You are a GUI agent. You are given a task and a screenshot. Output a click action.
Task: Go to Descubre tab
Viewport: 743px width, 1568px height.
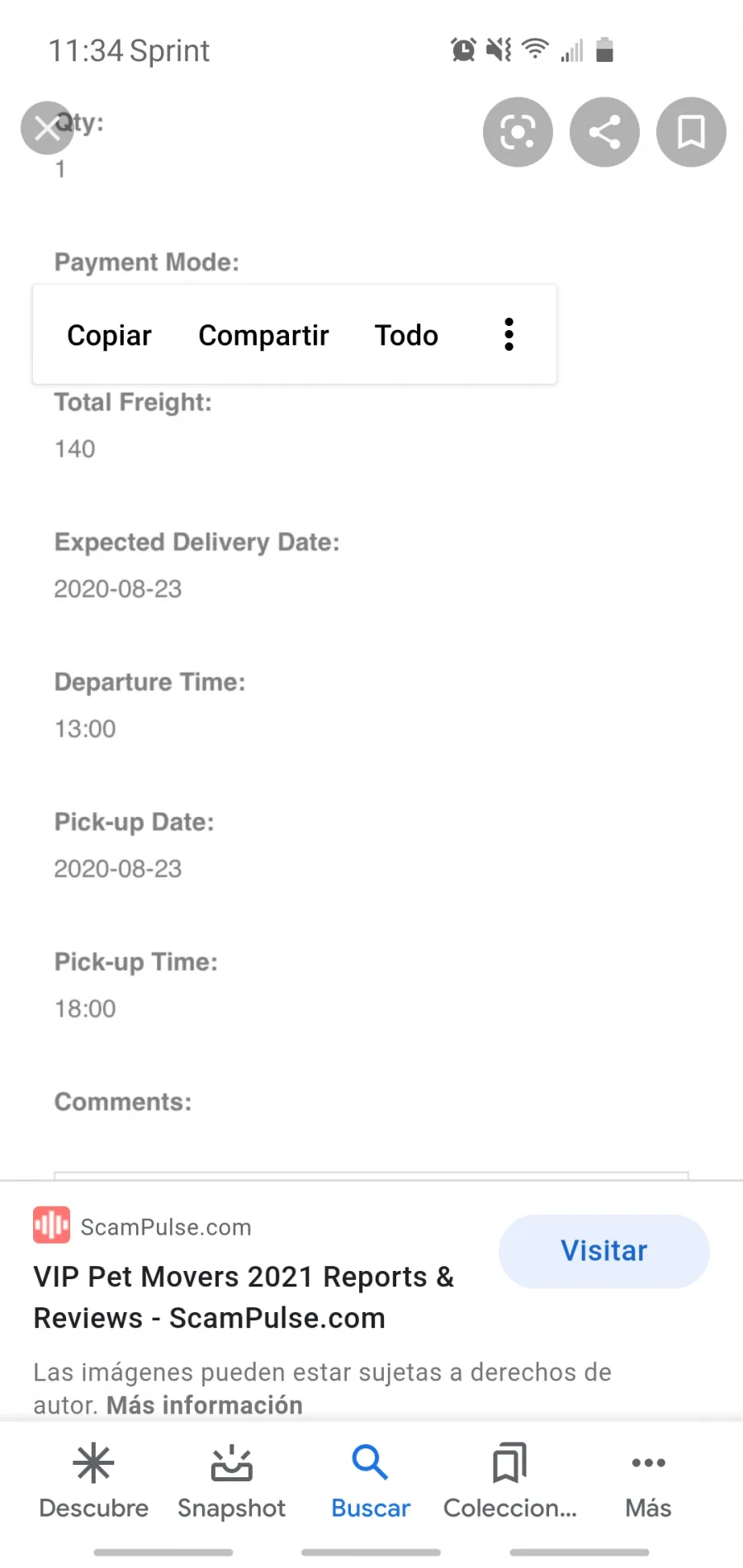coord(93,1481)
